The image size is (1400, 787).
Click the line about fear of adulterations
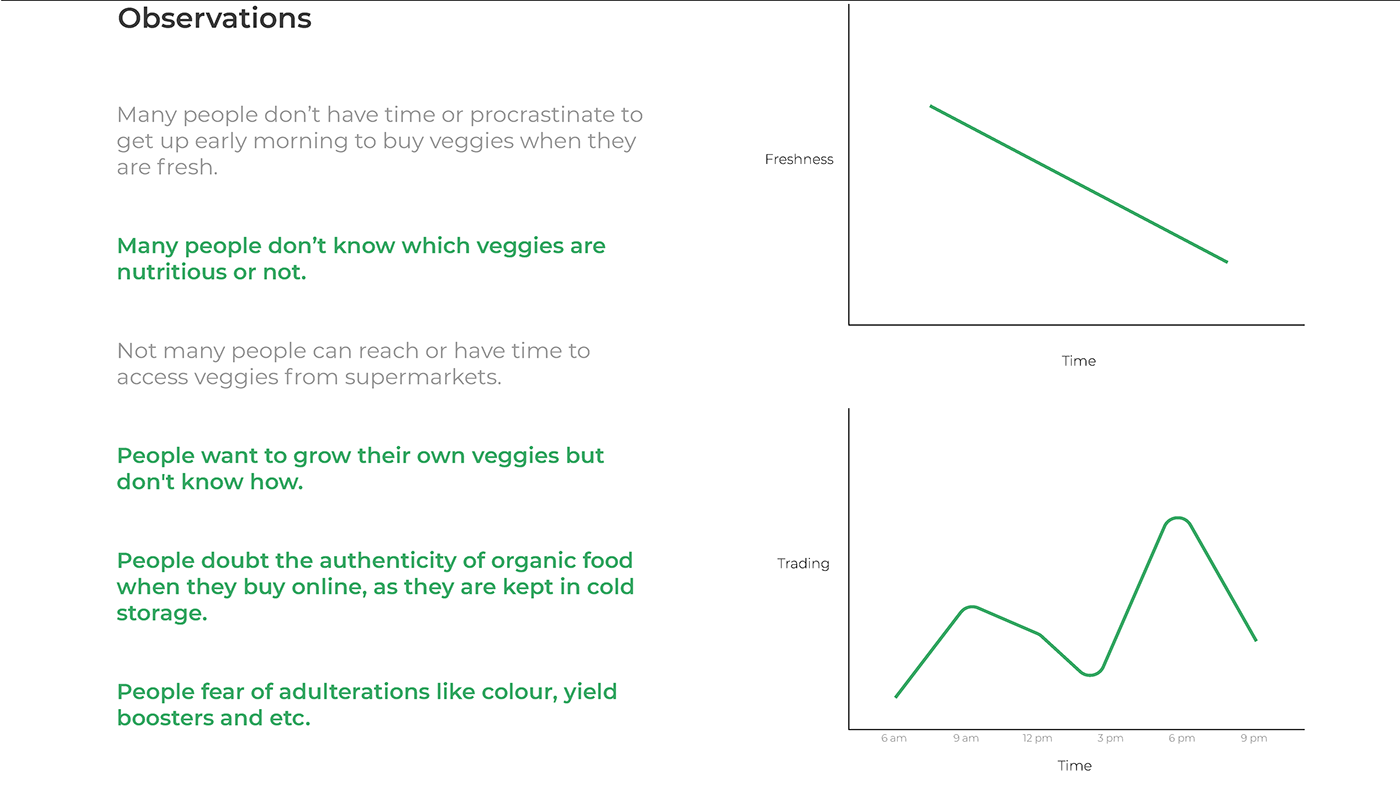pyautogui.click(x=366, y=704)
